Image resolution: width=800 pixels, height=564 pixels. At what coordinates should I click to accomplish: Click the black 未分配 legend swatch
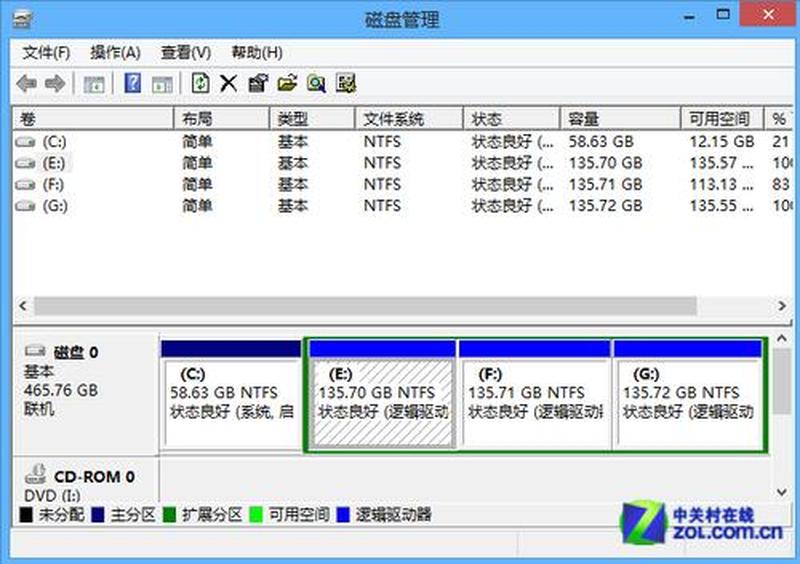(x=26, y=514)
